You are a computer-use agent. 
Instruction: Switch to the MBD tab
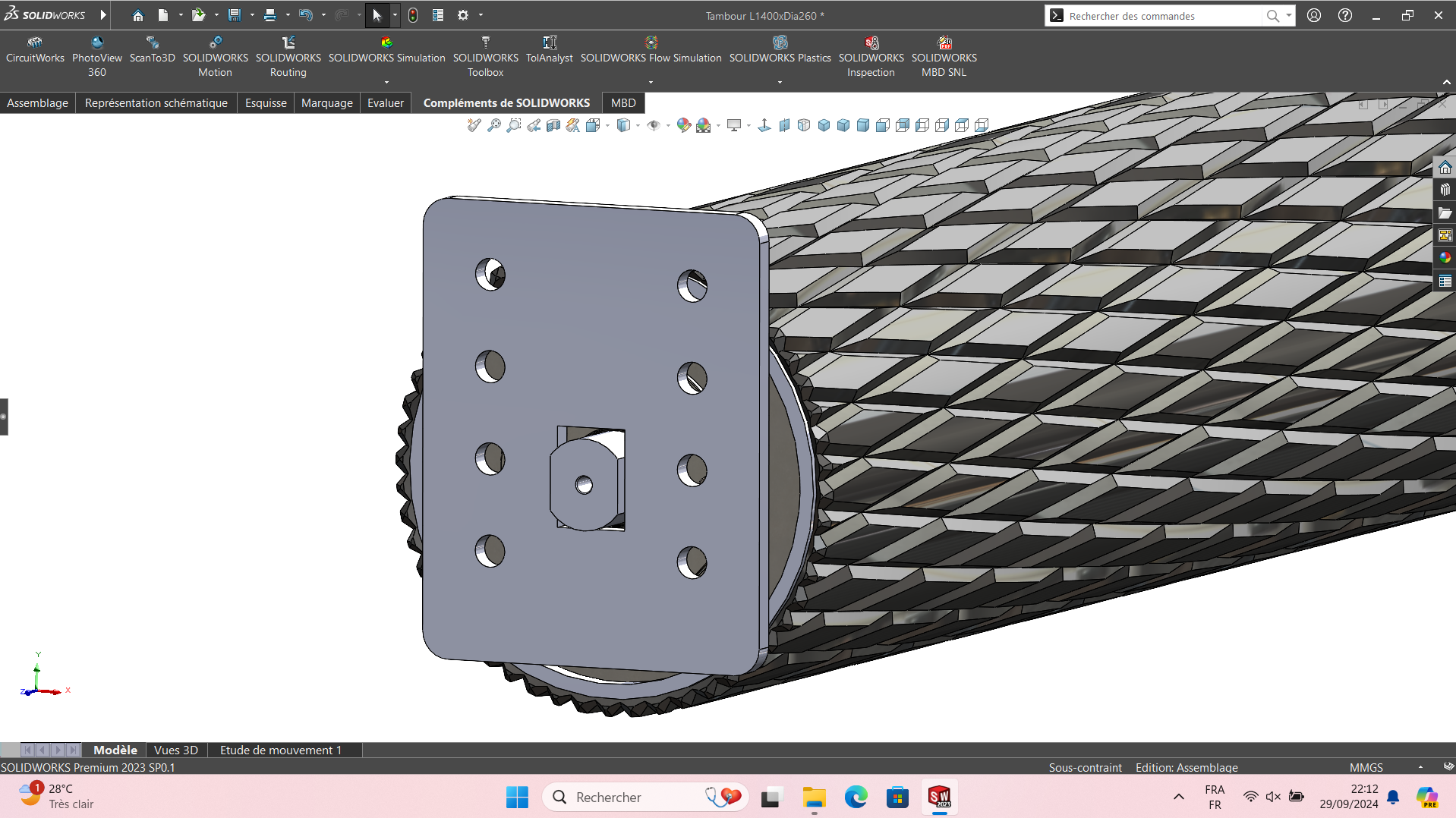[623, 103]
